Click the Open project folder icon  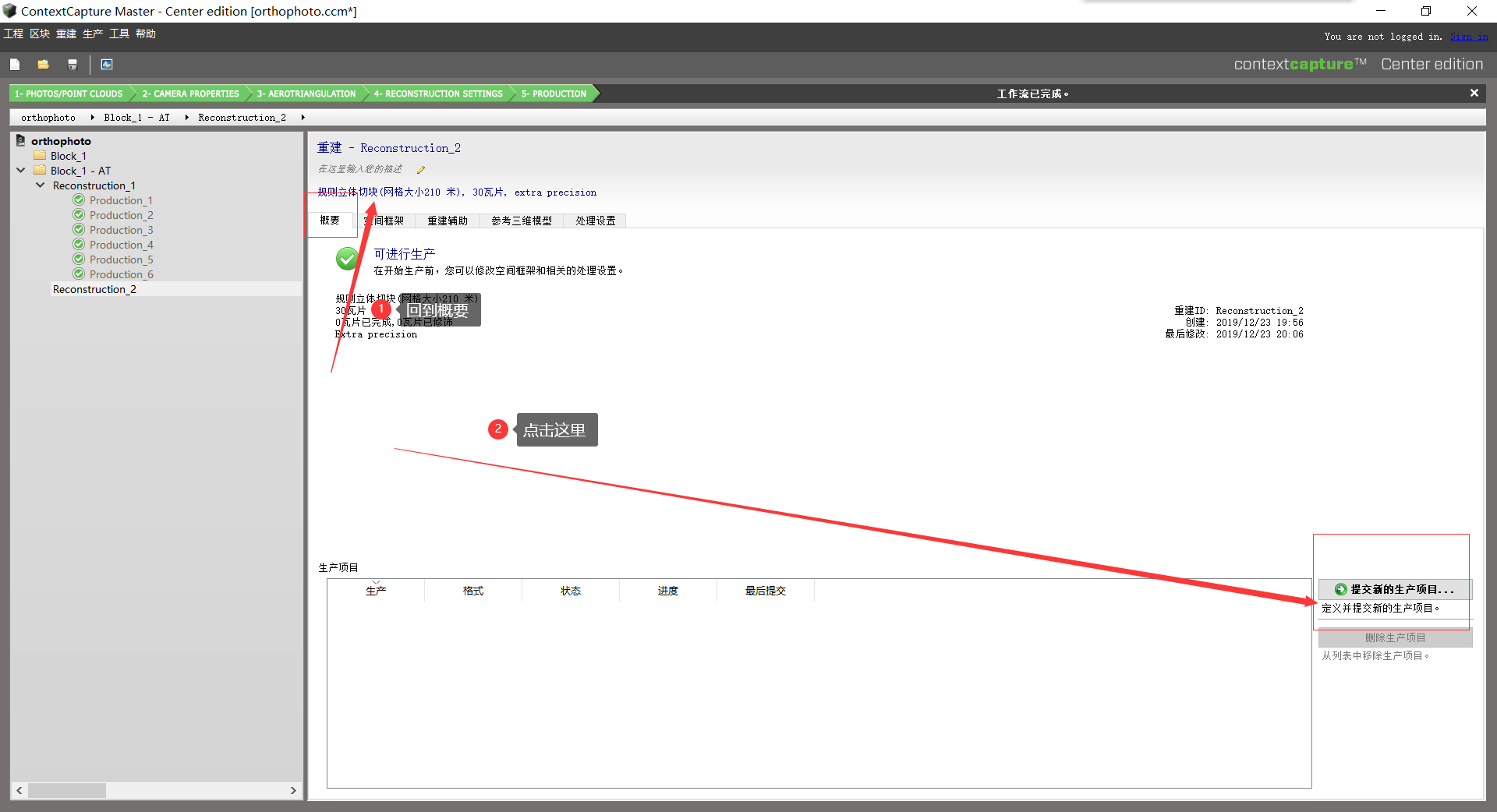44,65
